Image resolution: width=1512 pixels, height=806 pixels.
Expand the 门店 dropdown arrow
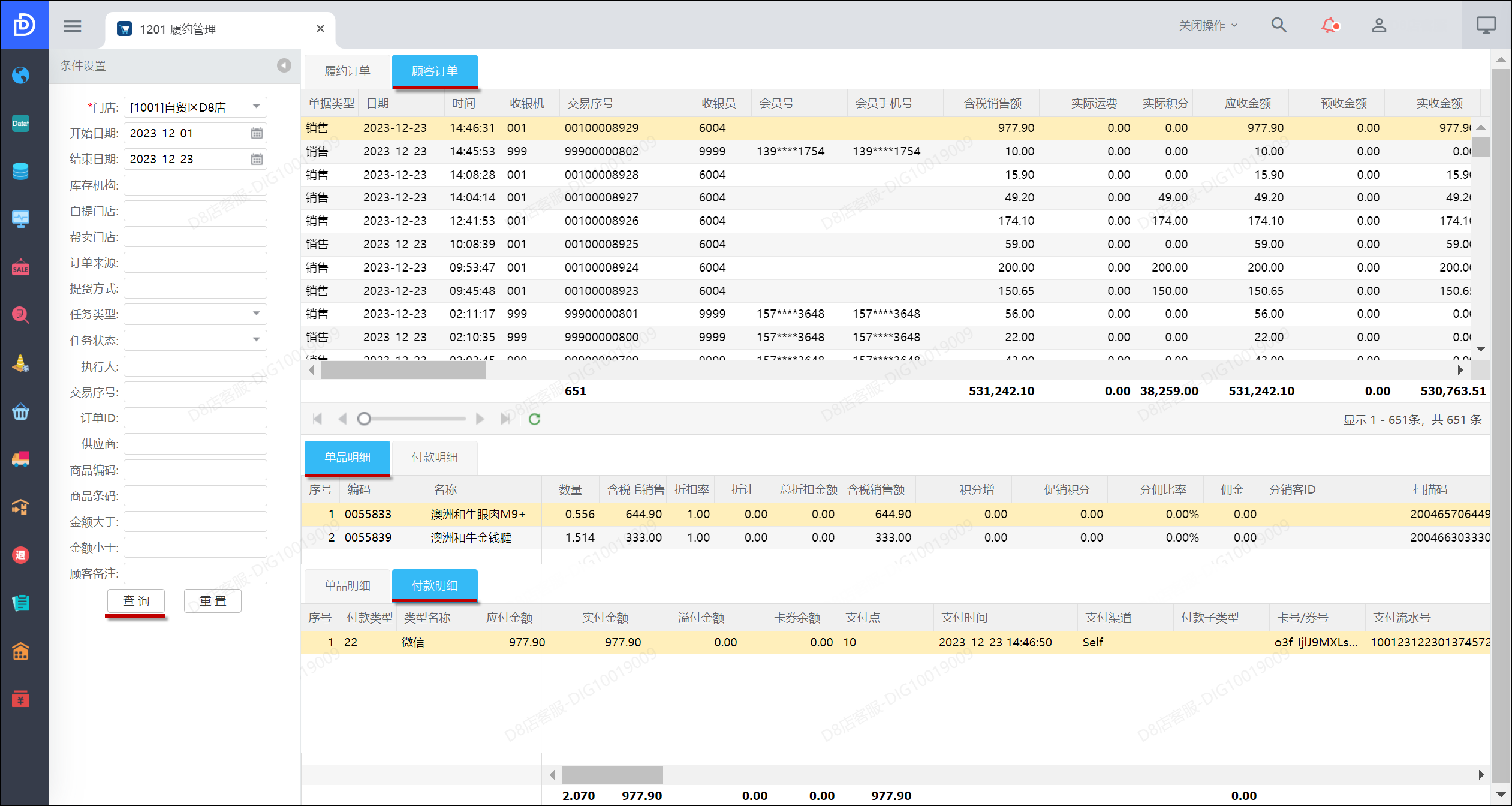tap(257, 107)
